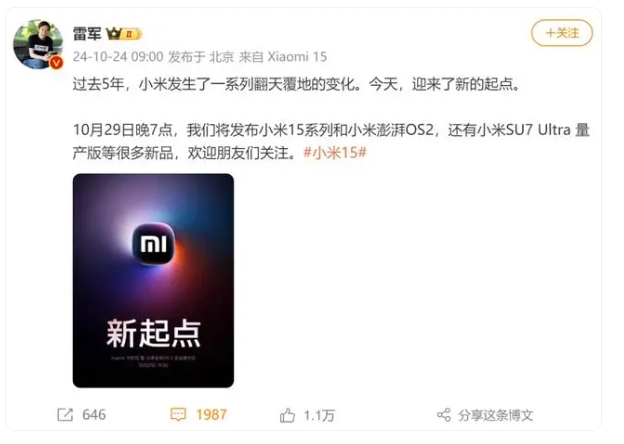Open the 雷军 username link
The width and height of the screenshot is (624, 444).
[87, 34]
